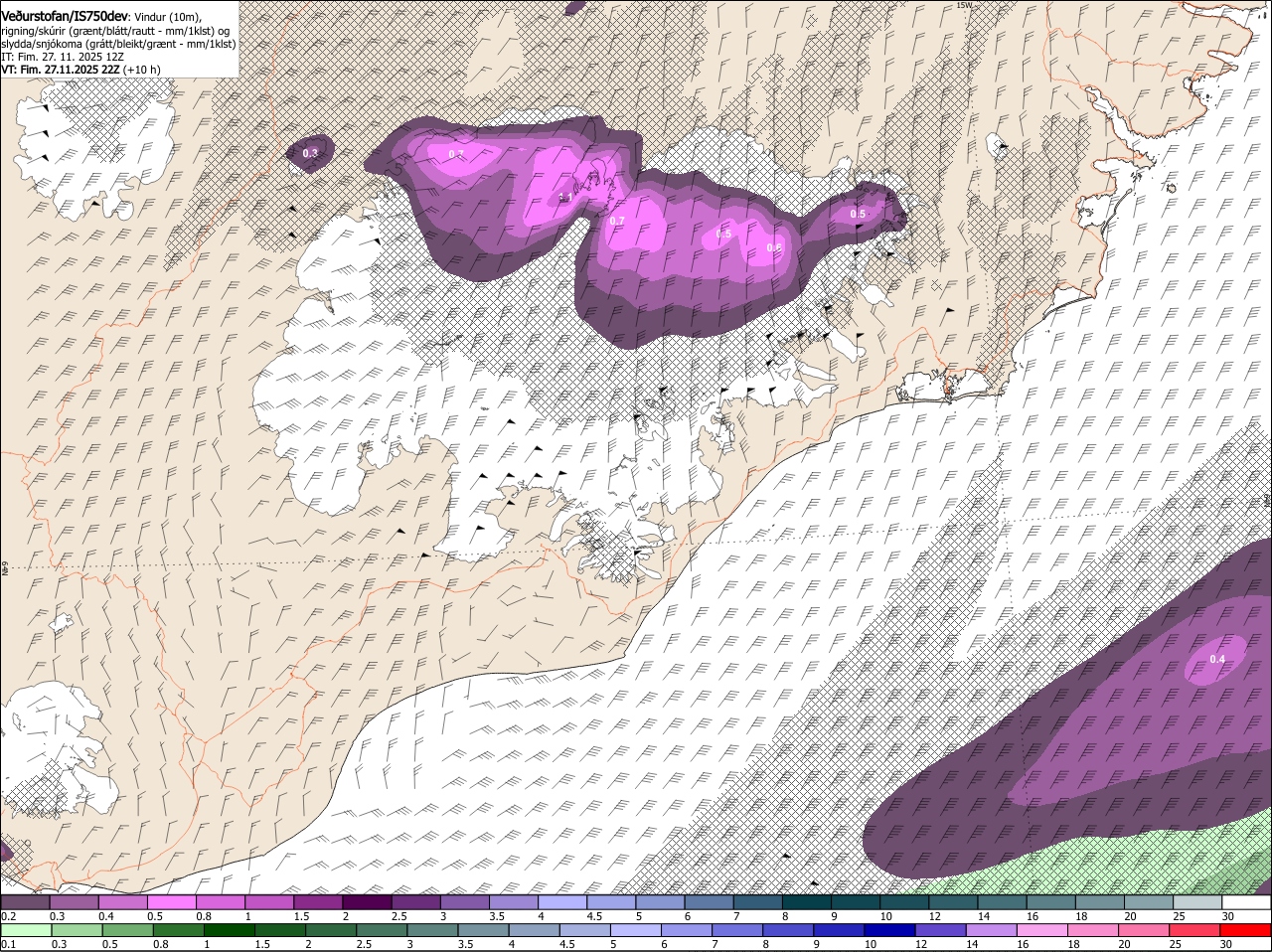Click the '0.1' tick of lower legend
The width and height of the screenshot is (1272, 952).
[8, 944]
